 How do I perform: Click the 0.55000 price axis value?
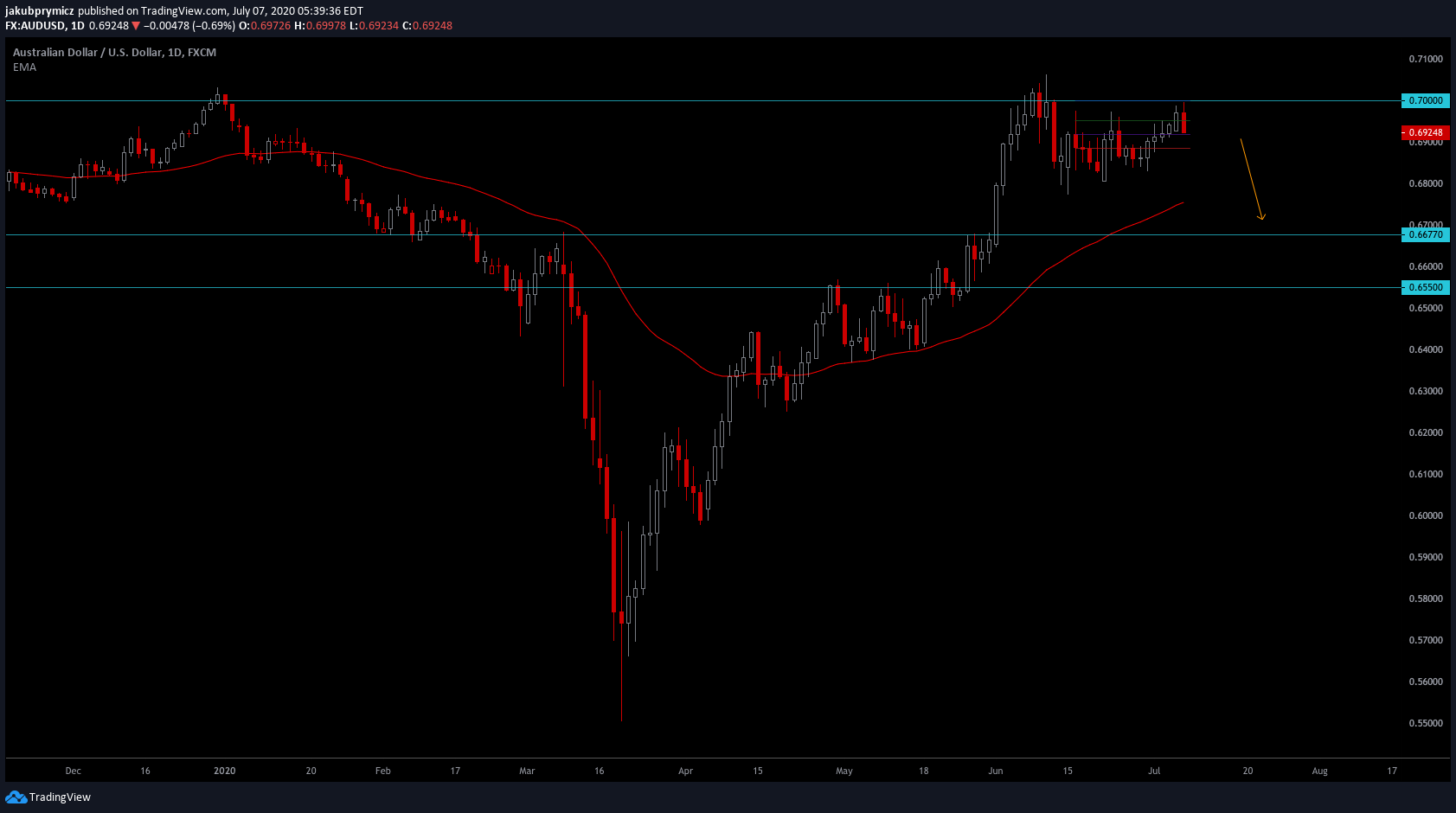(1426, 723)
